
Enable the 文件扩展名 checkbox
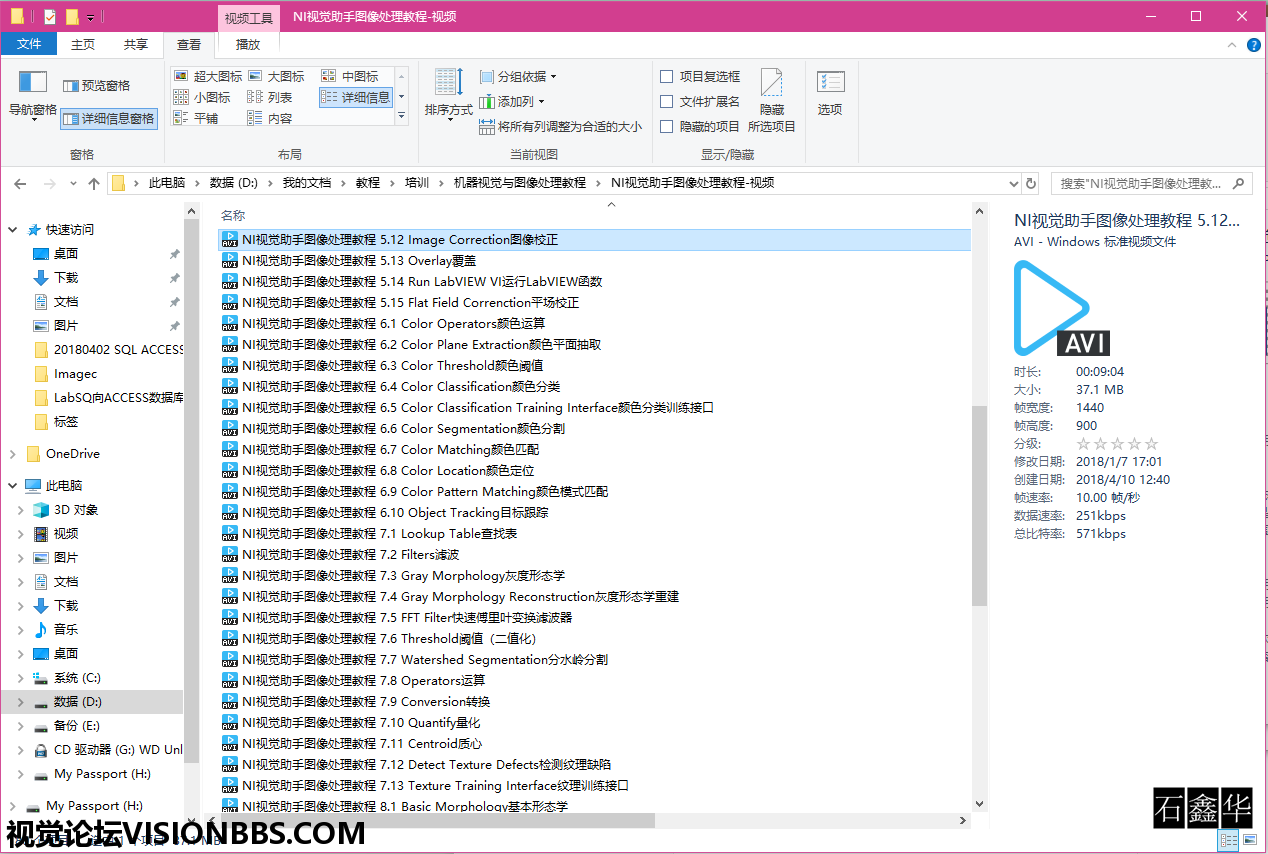(667, 101)
